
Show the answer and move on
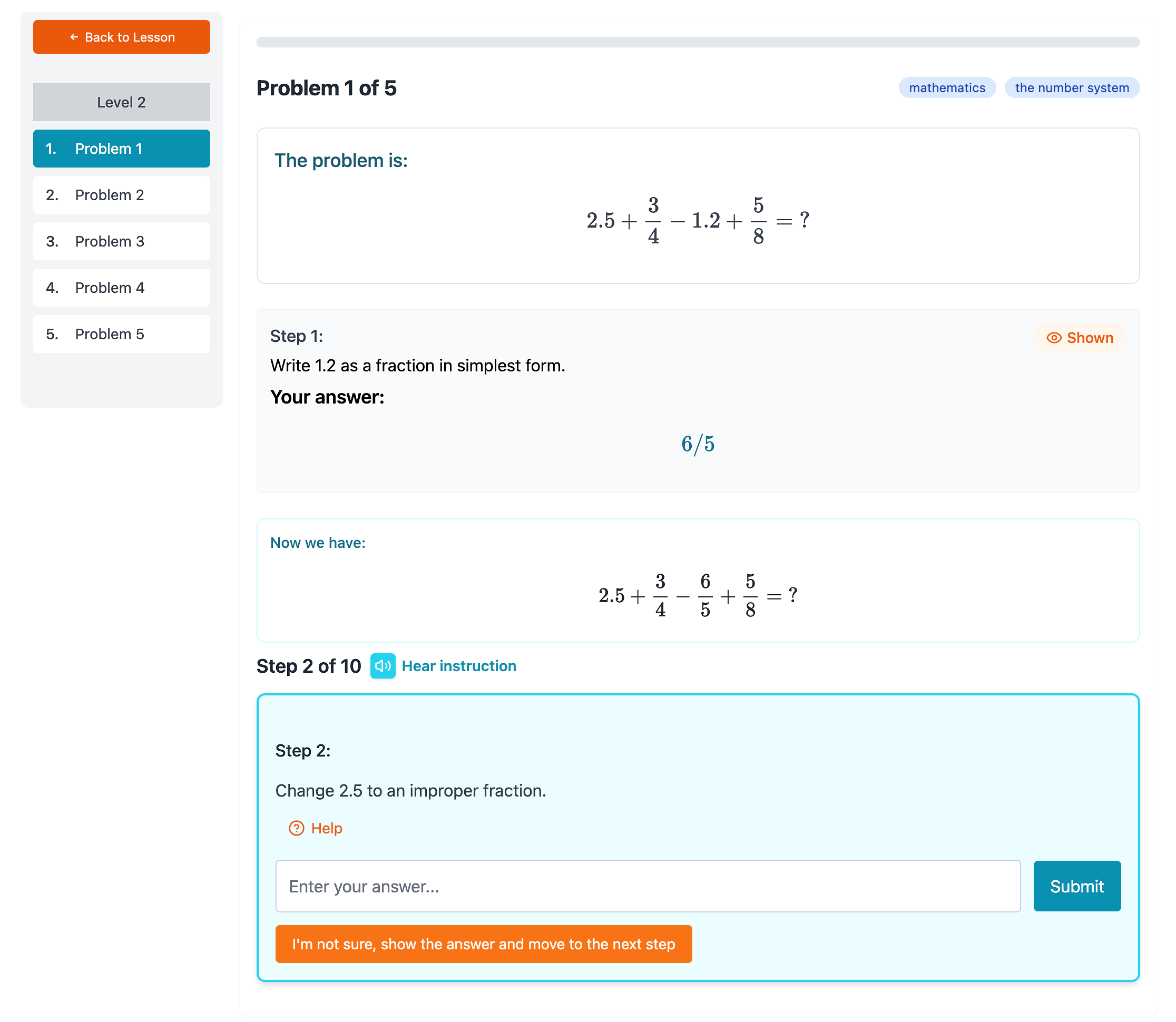[x=484, y=945]
